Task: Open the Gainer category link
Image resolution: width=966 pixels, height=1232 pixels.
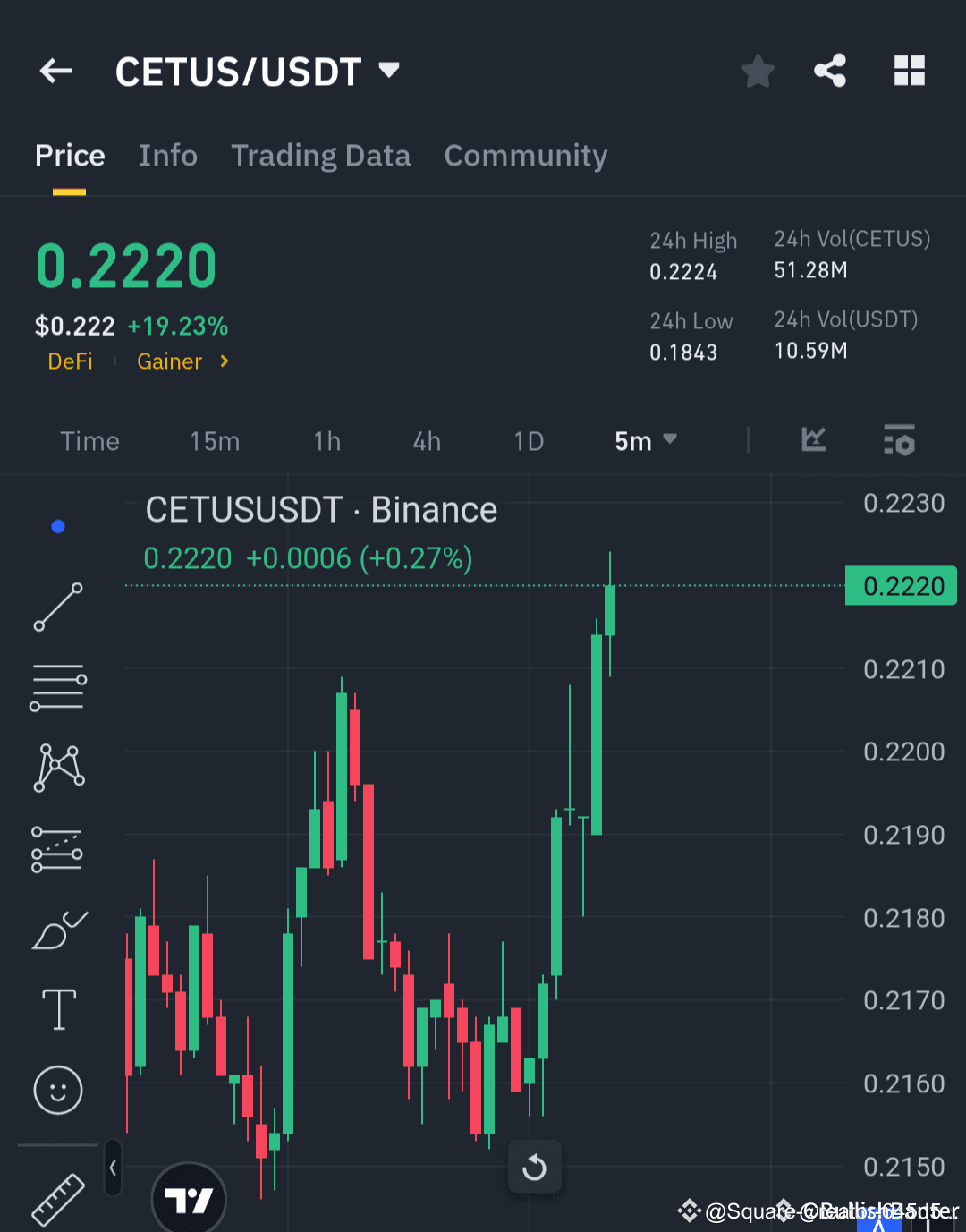Action: pyautogui.click(x=170, y=361)
